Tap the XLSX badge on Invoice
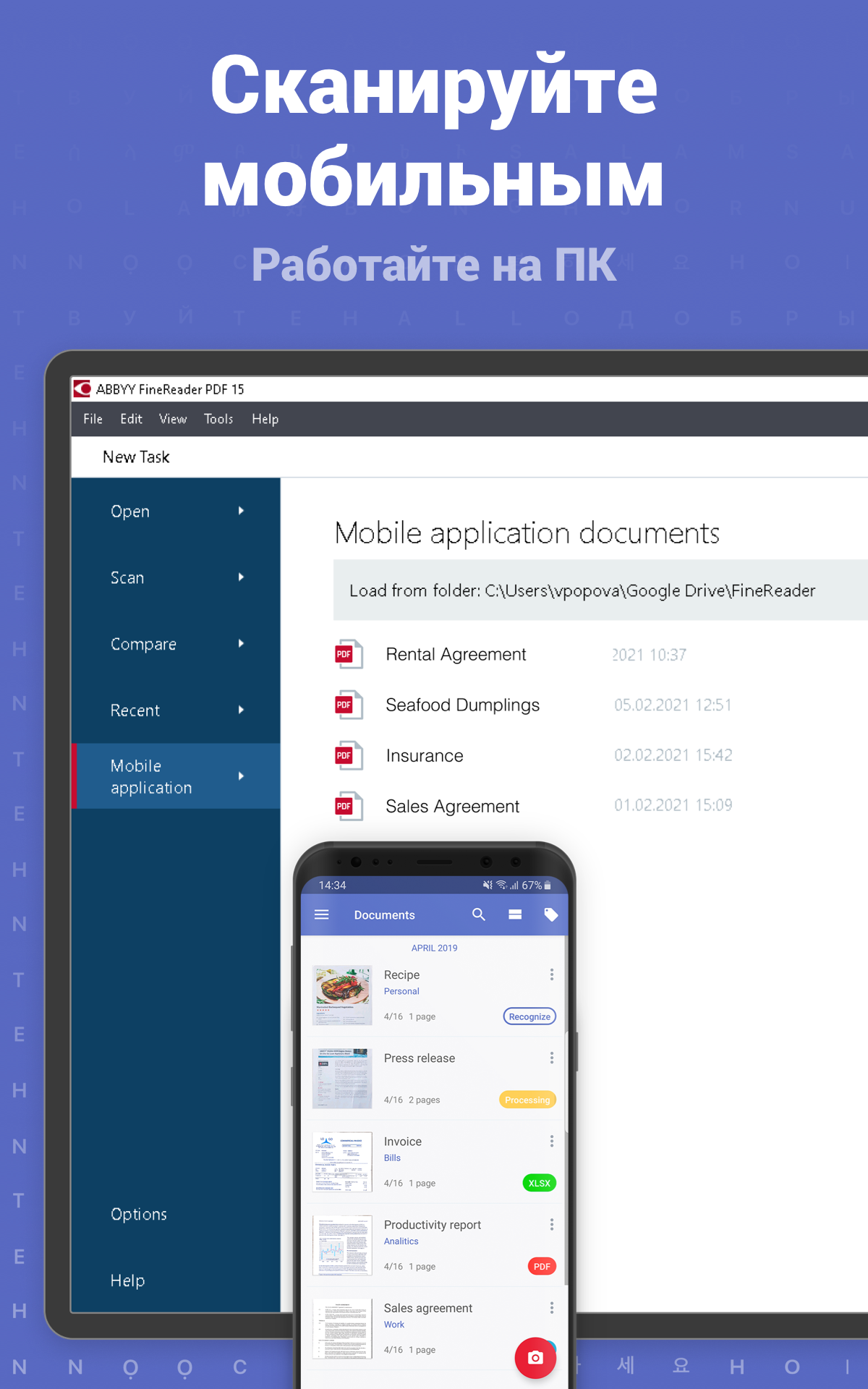 tap(539, 1183)
